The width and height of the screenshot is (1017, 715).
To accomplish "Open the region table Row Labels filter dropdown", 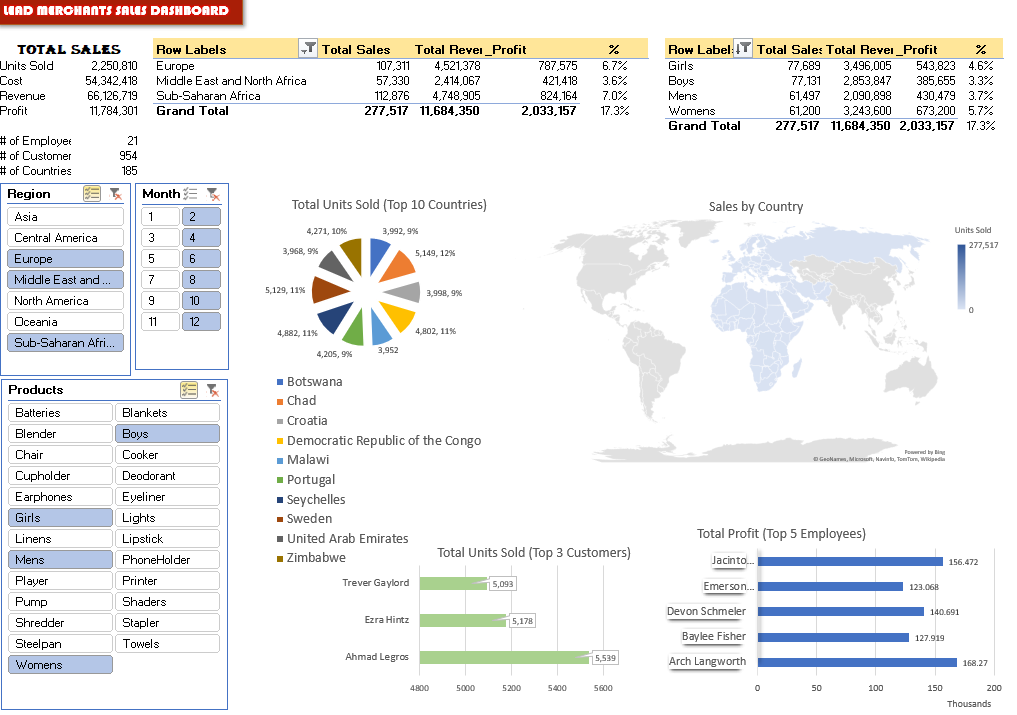I will [x=308, y=49].
